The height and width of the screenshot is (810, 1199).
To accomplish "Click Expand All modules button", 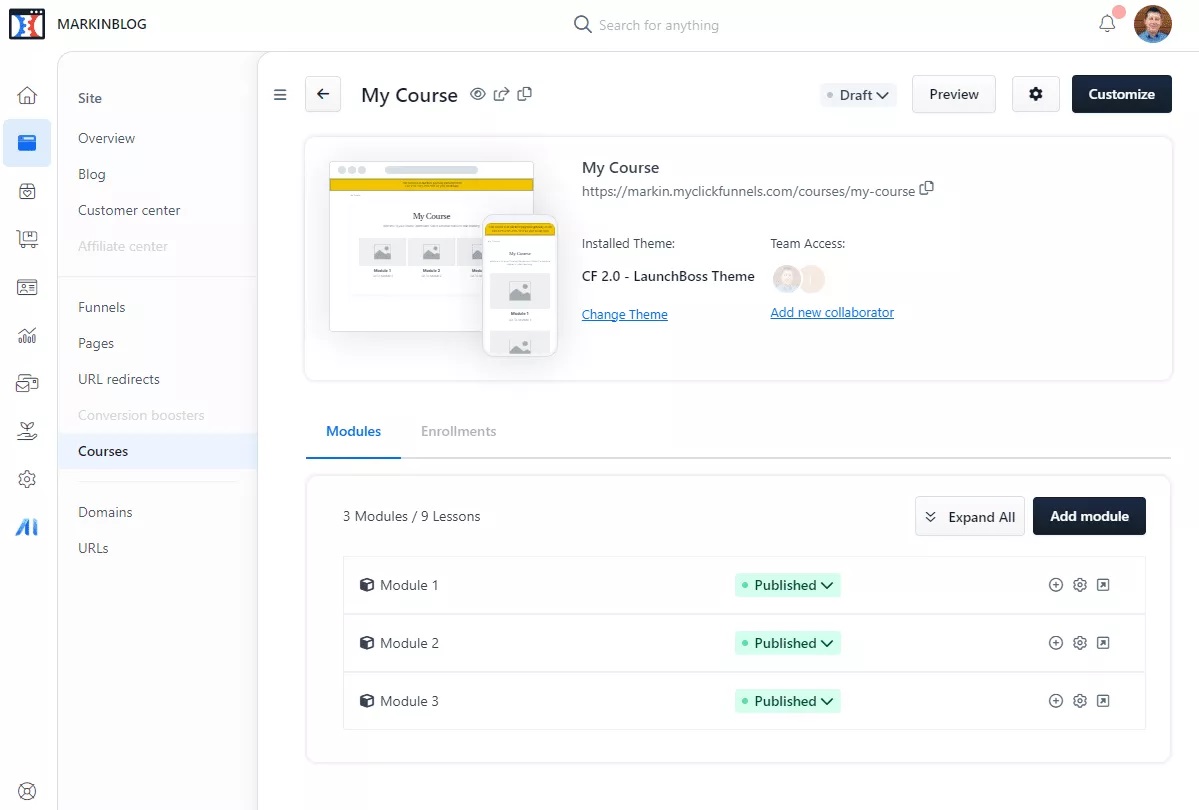I will 969,517.
